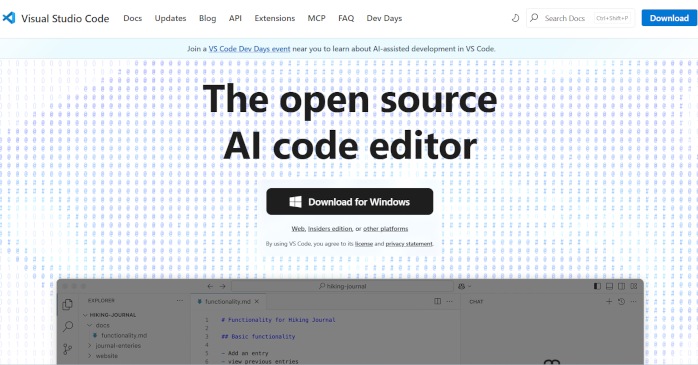This screenshot has height=365, width=698.
Task: Open Extensions in top navigation
Action: (x=275, y=18)
